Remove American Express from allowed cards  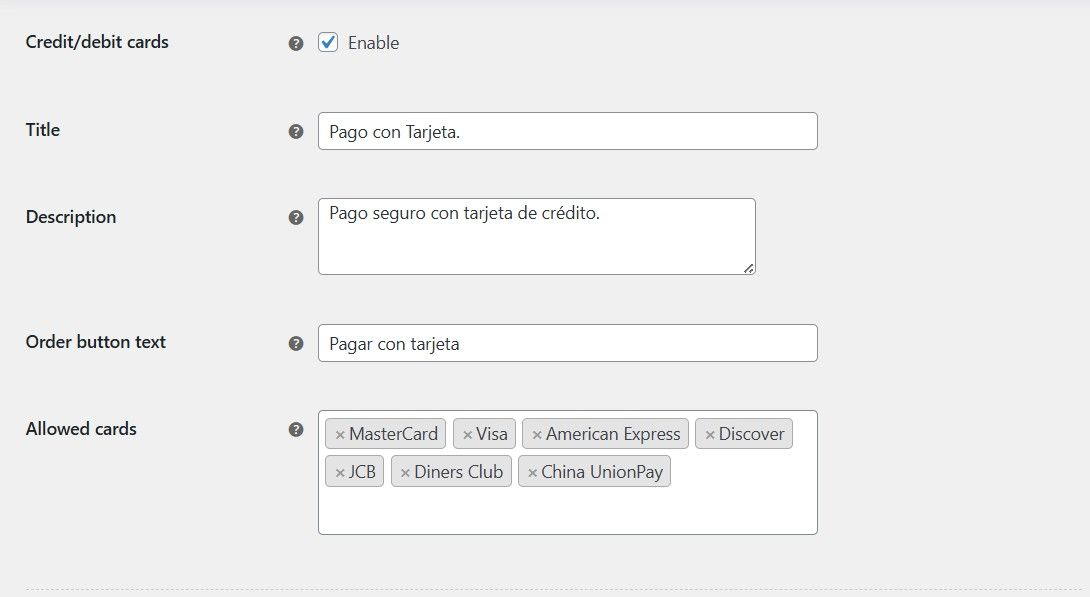point(537,435)
